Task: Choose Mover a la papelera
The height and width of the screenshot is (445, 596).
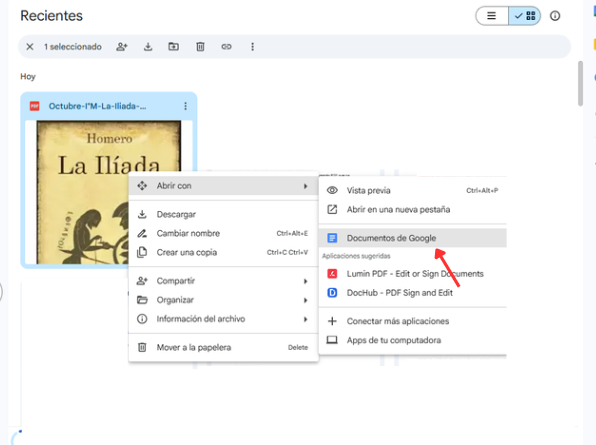Action: (224, 347)
